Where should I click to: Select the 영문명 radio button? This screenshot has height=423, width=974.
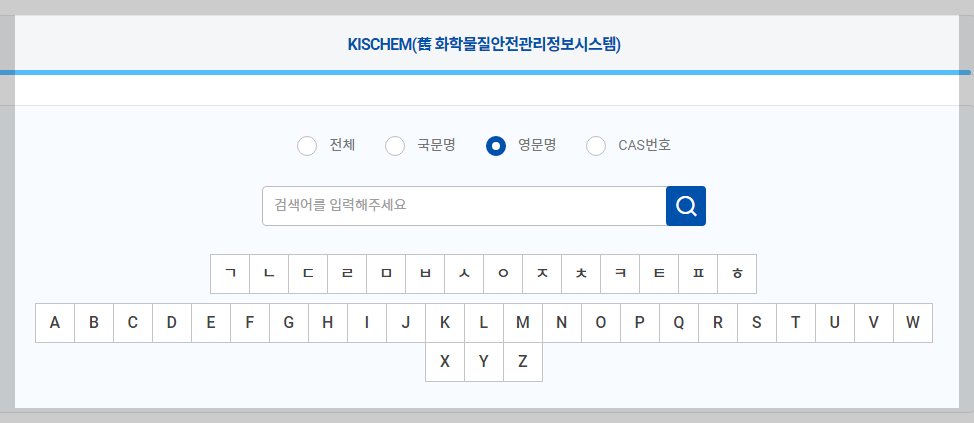coord(496,146)
